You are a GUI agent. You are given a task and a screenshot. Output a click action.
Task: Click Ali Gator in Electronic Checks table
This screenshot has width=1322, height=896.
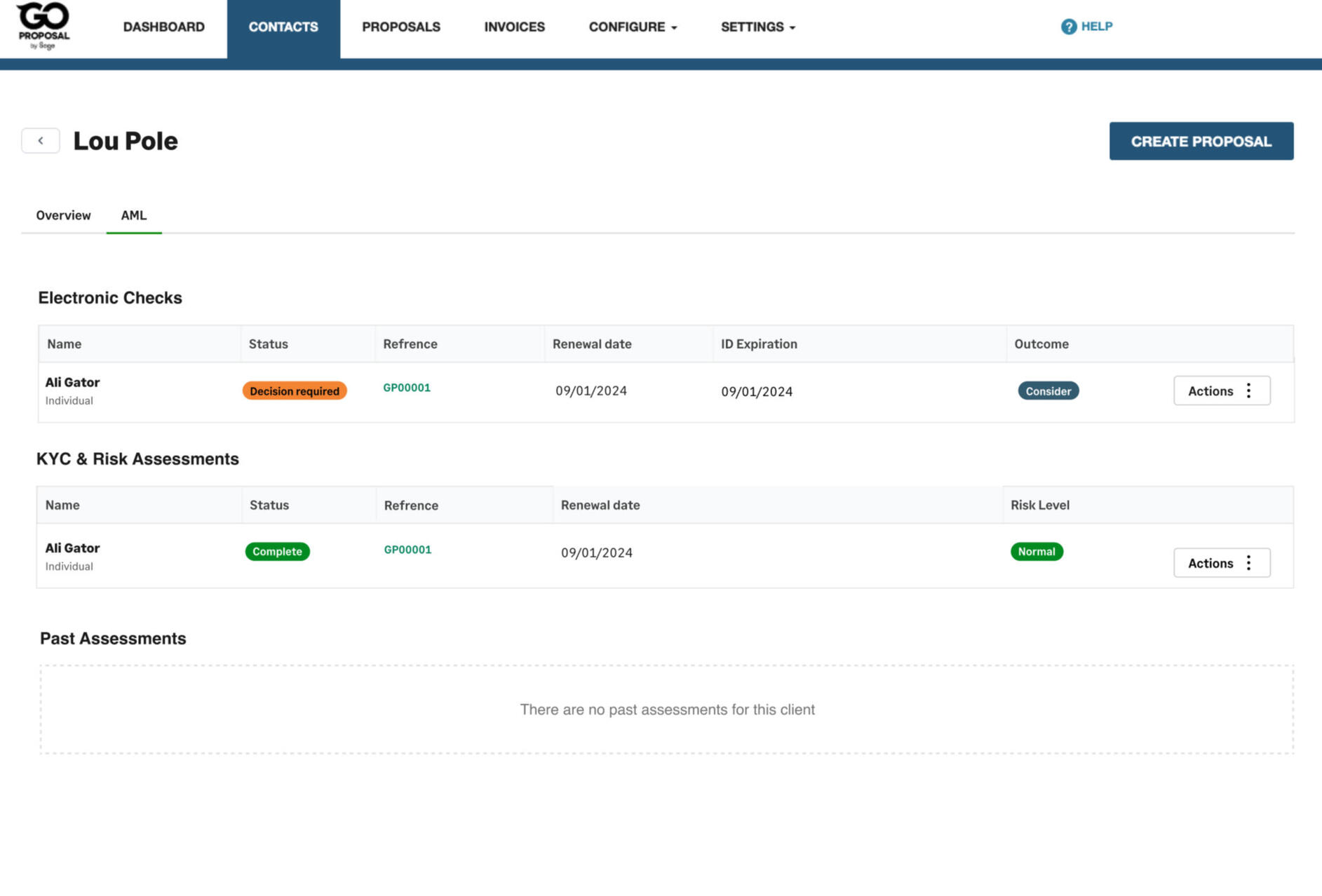[72, 383]
